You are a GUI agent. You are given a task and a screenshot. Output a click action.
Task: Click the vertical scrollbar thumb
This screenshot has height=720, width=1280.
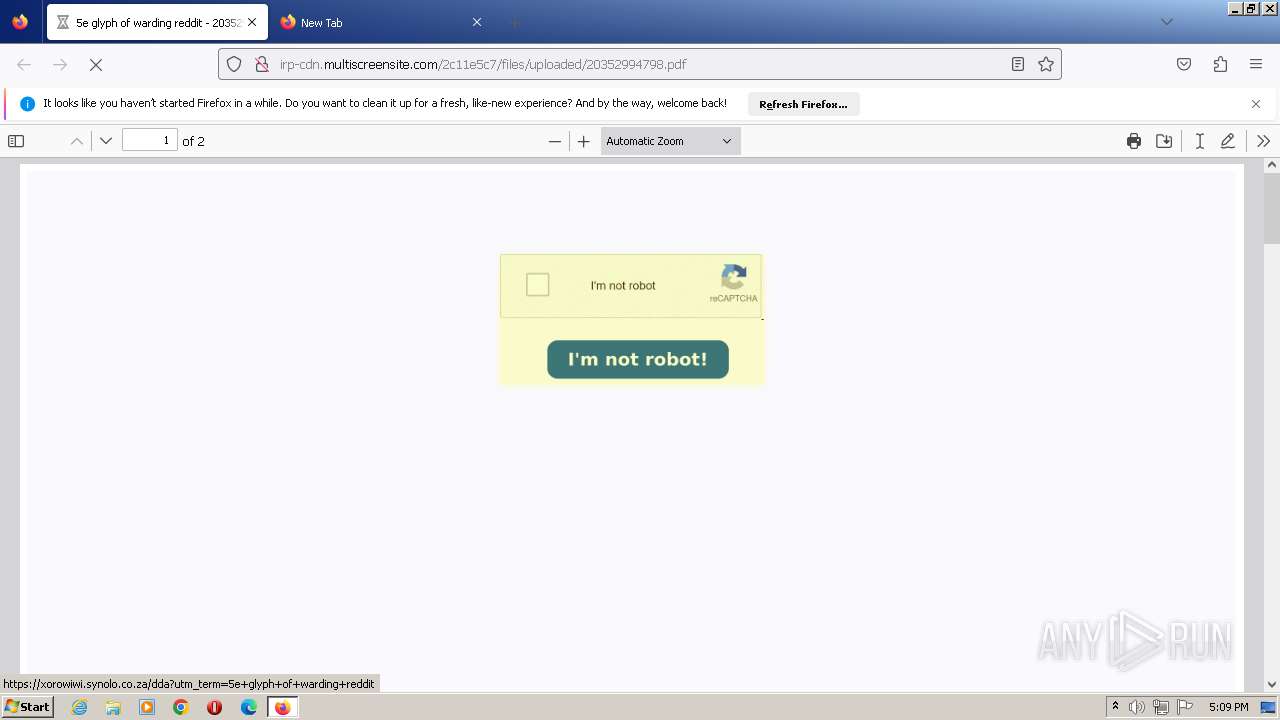[1272, 210]
